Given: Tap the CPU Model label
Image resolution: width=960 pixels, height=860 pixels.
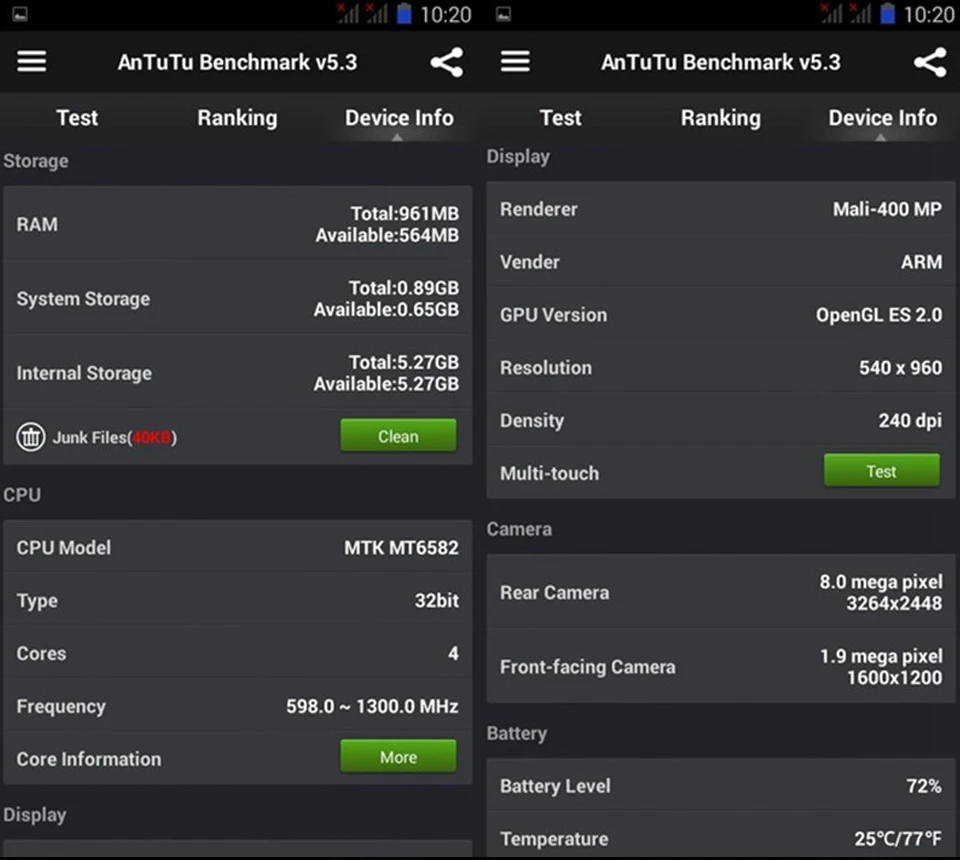Looking at the screenshot, I should click(64, 548).
